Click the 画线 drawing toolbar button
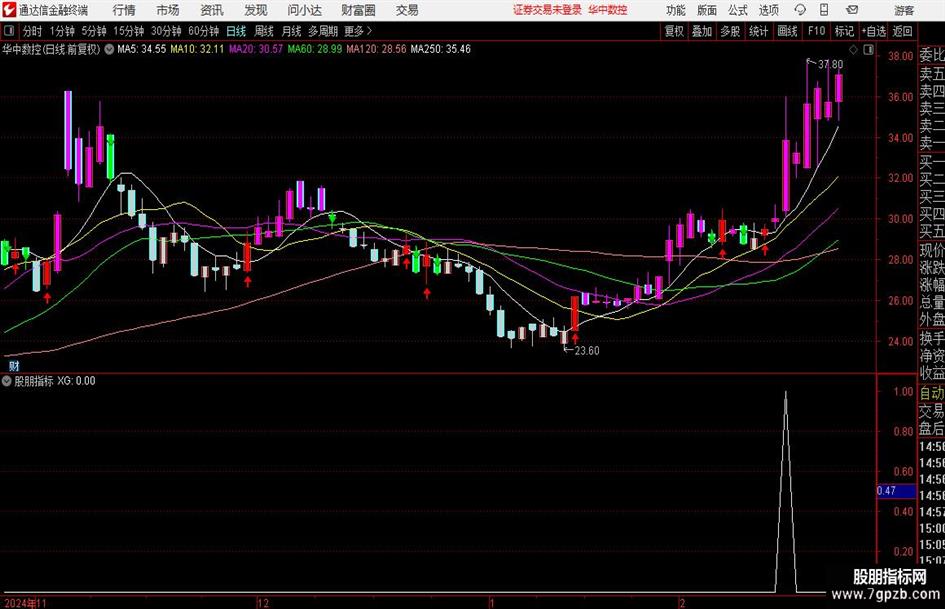The width and height of the screenshot is (945, 609). [x=787, y=31]
